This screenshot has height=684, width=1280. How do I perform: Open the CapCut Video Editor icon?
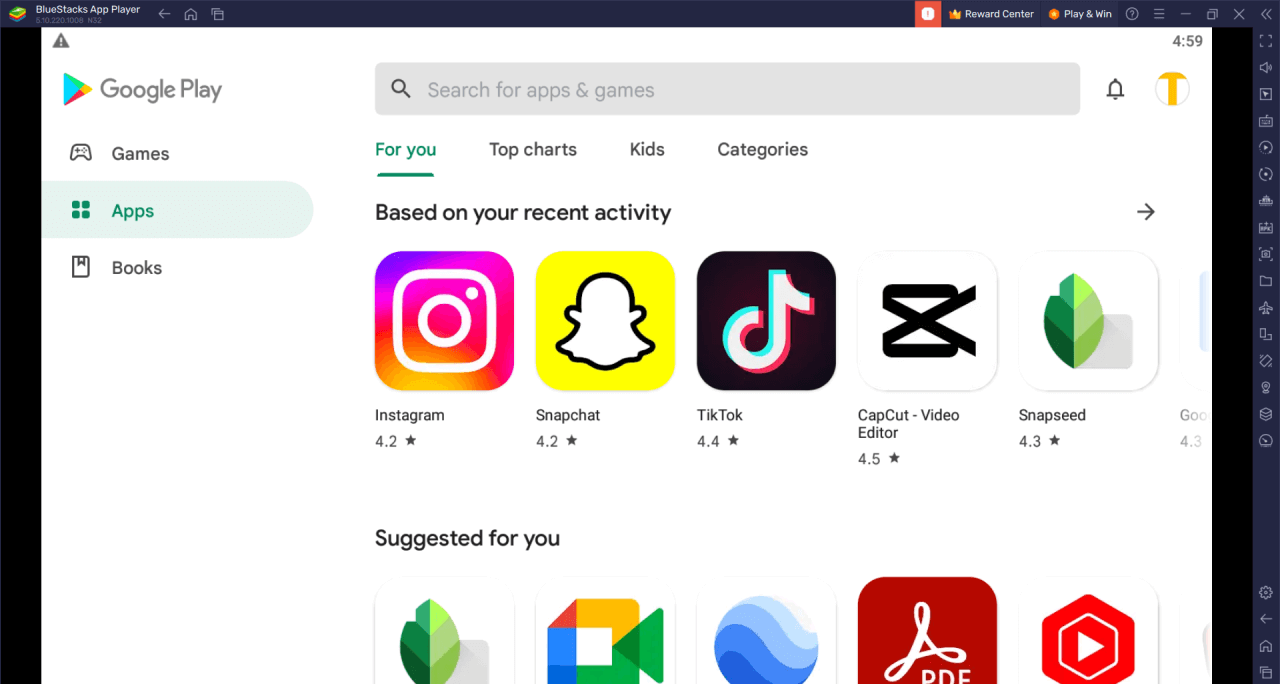(x=927, y=321)
